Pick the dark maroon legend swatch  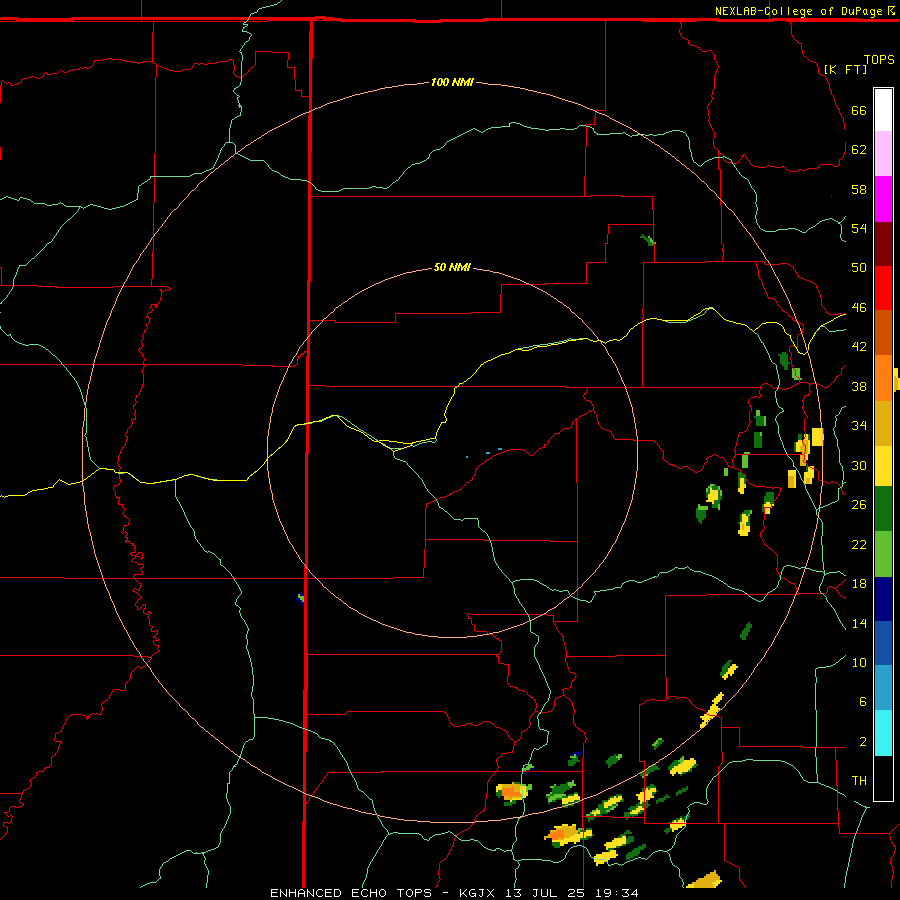pos(883,244)
